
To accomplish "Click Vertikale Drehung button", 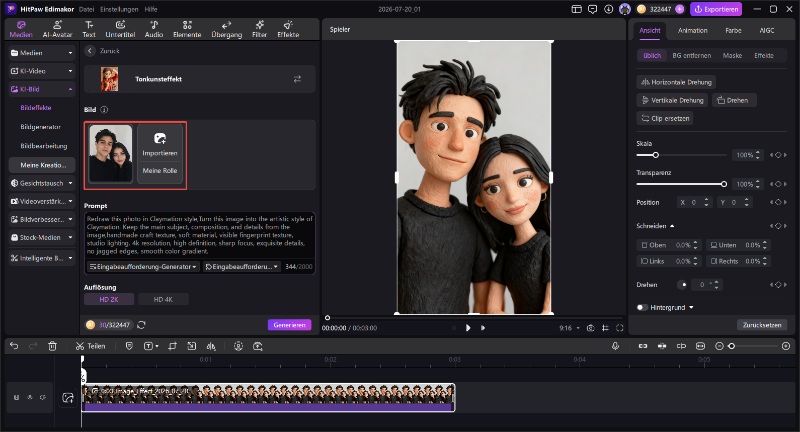I will [x=672, y=100].
